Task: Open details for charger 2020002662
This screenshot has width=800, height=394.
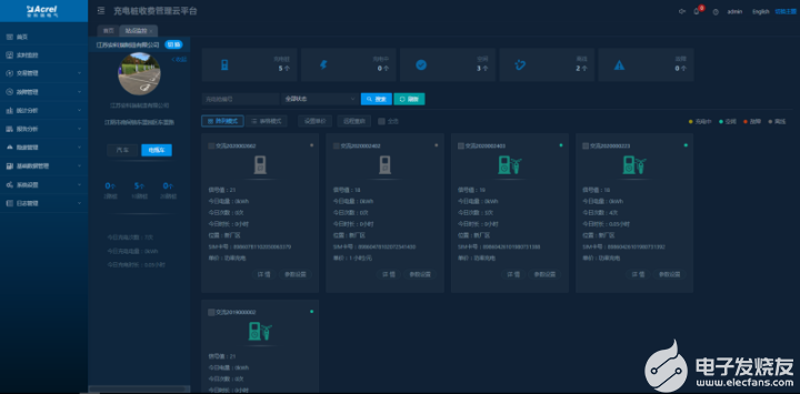Action: [x=263, y=274]
